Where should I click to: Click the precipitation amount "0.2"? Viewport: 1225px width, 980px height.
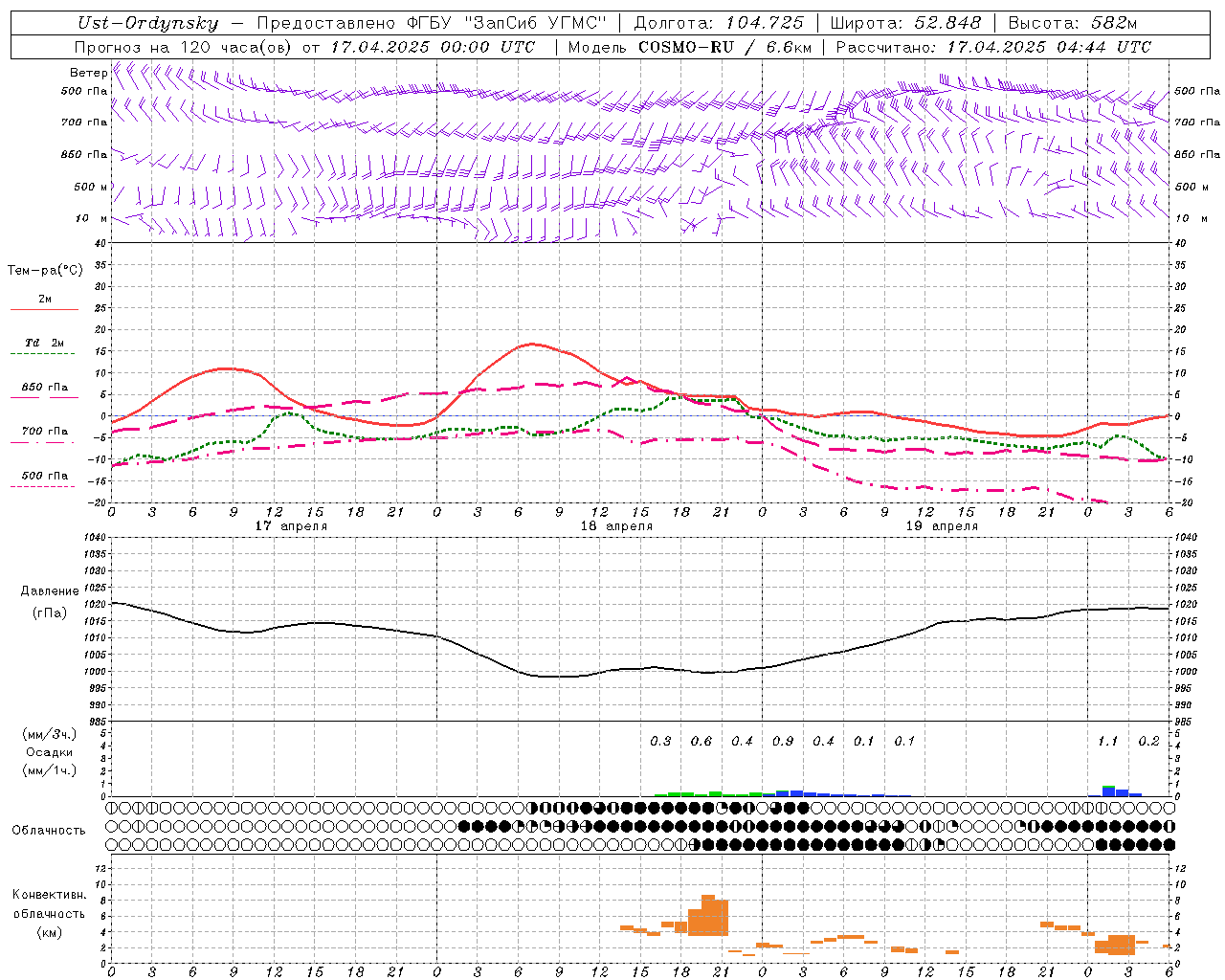(1148, 741)
